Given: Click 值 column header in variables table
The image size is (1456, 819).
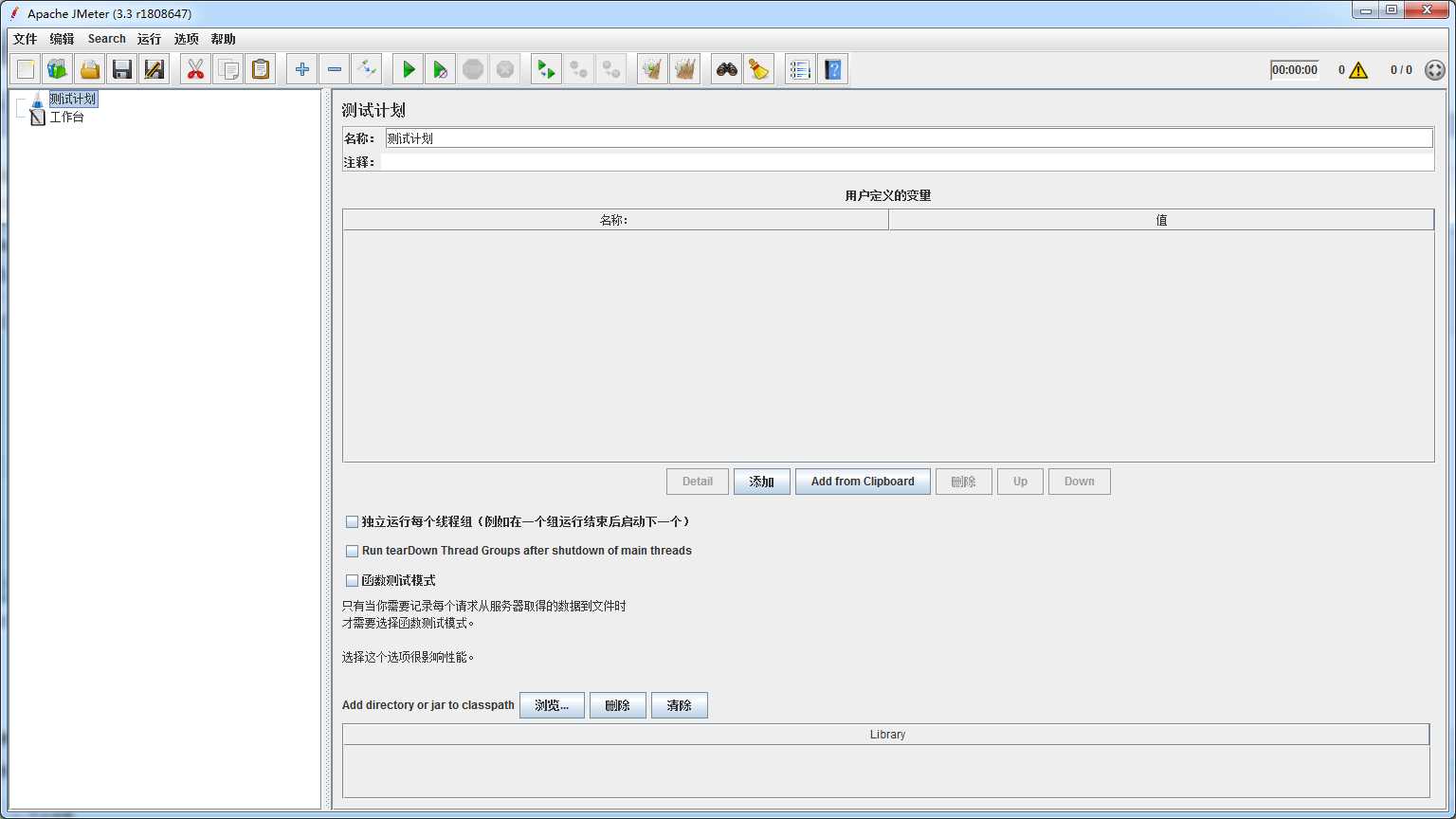Looking at the screenshot, I should coord(1161,220).
